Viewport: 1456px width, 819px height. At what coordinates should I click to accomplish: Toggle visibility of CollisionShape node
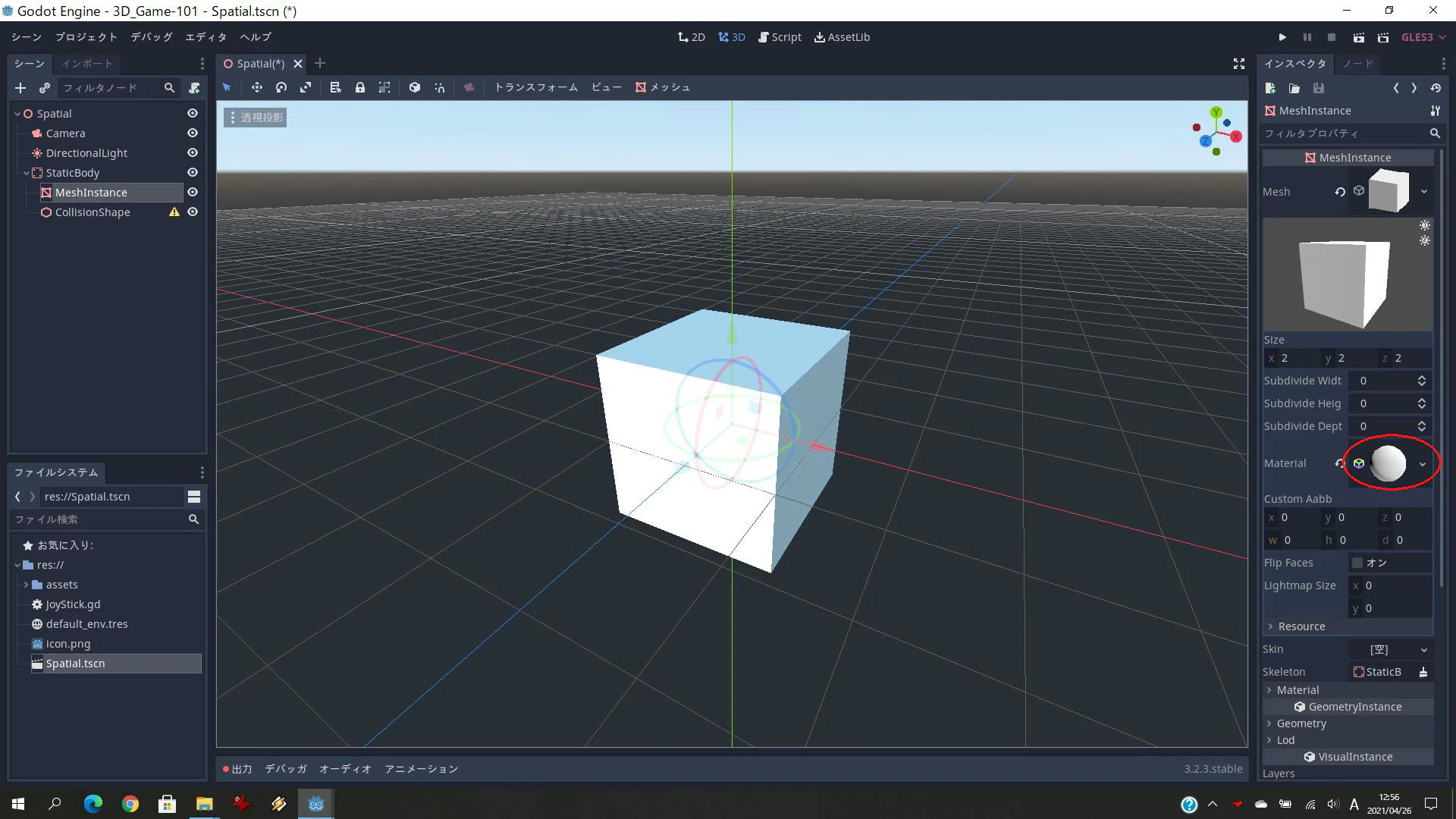193,212
